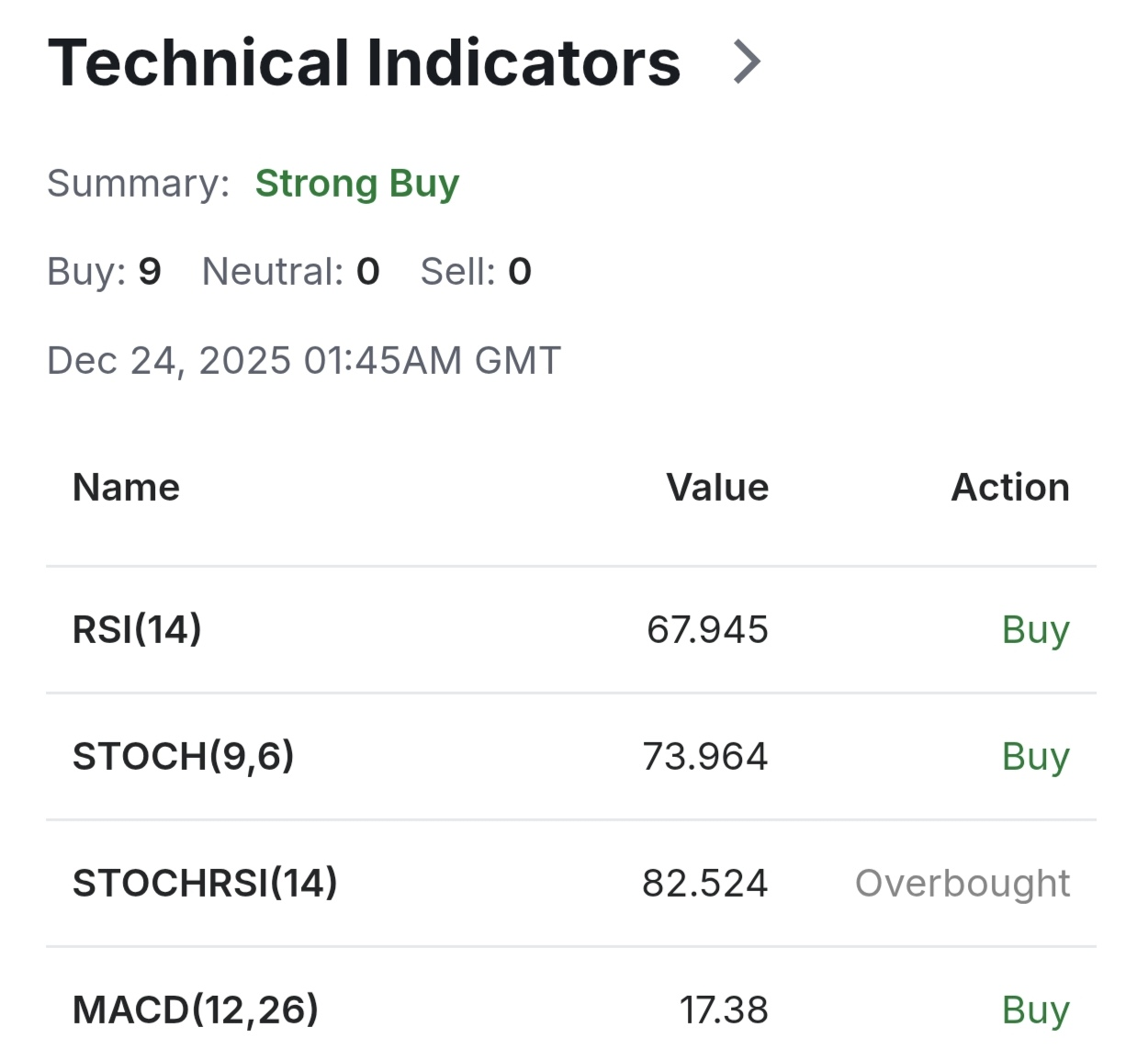Select the STOCHRSI(14) indicator name
The width and height of the screenshot is (1148, 1061).
[x=205, y=883]
